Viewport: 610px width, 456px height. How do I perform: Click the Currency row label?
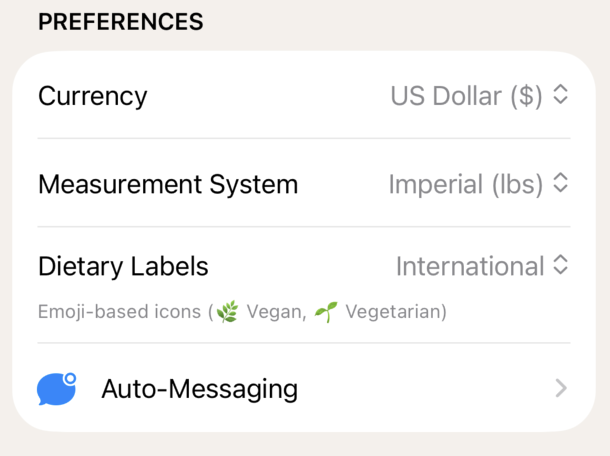click(x=92, y=96)
